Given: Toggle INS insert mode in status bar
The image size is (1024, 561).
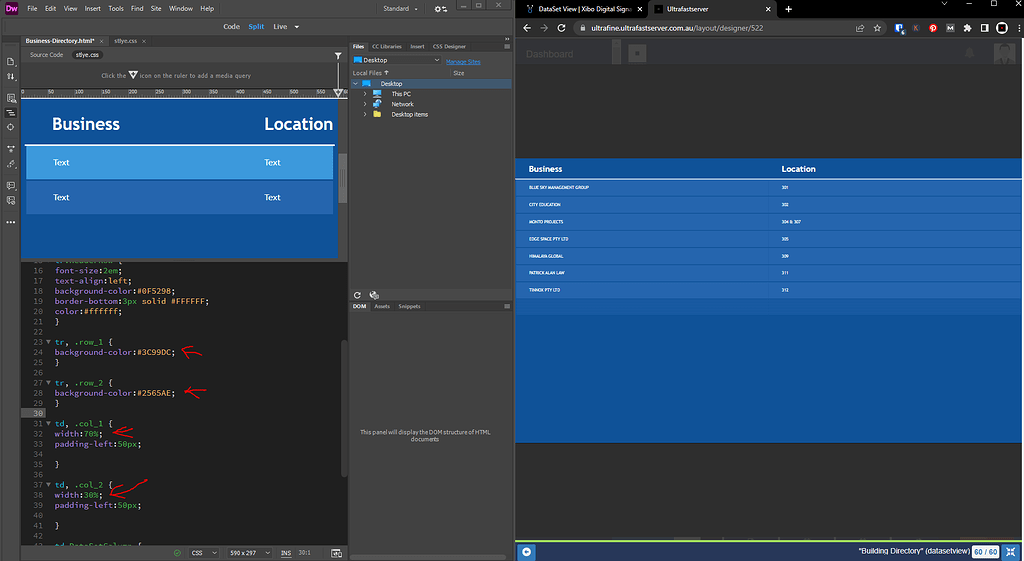Looking at the screenshot, I should coord(286,553).
